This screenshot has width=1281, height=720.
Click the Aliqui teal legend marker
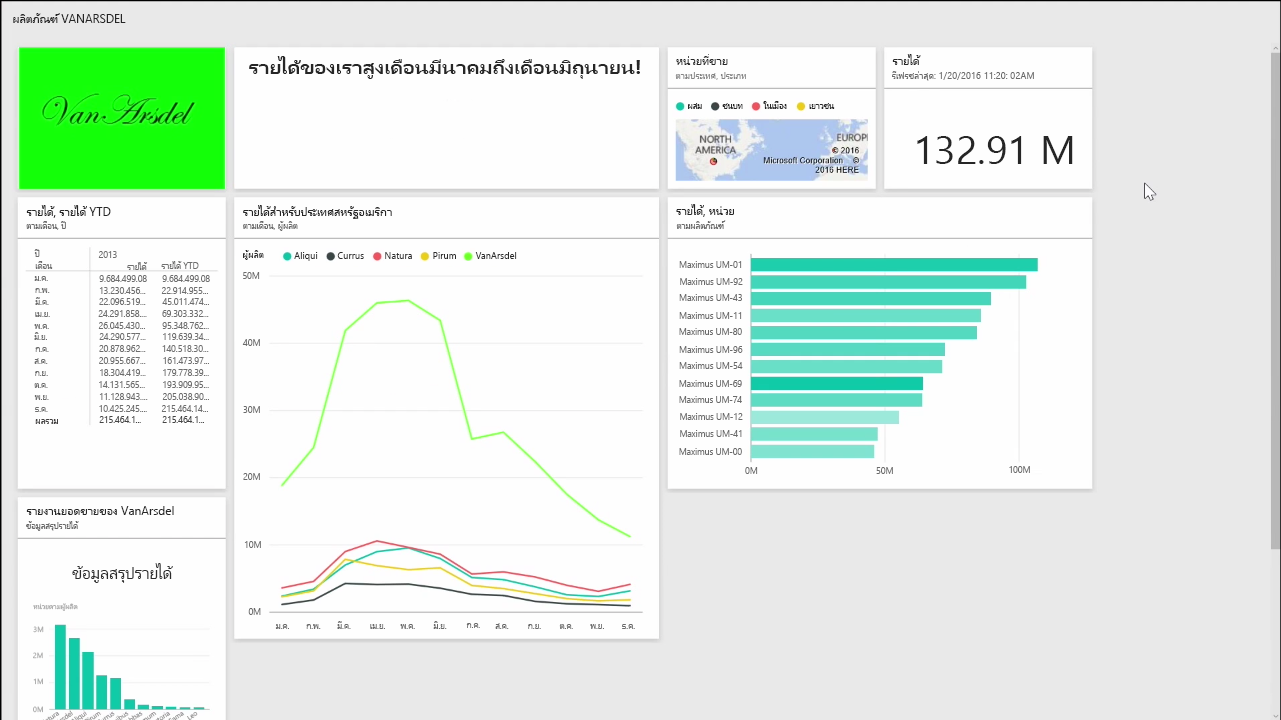click(288, 256)
